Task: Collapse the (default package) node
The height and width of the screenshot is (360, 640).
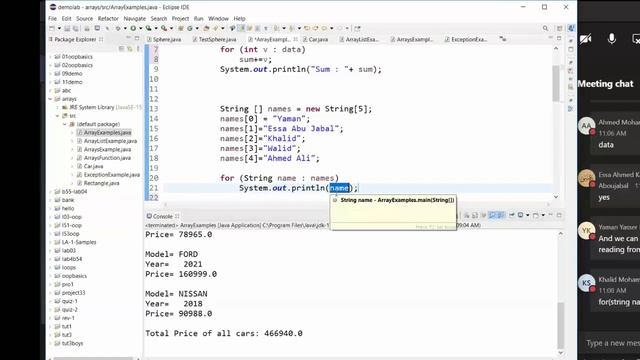Action: 64,124
